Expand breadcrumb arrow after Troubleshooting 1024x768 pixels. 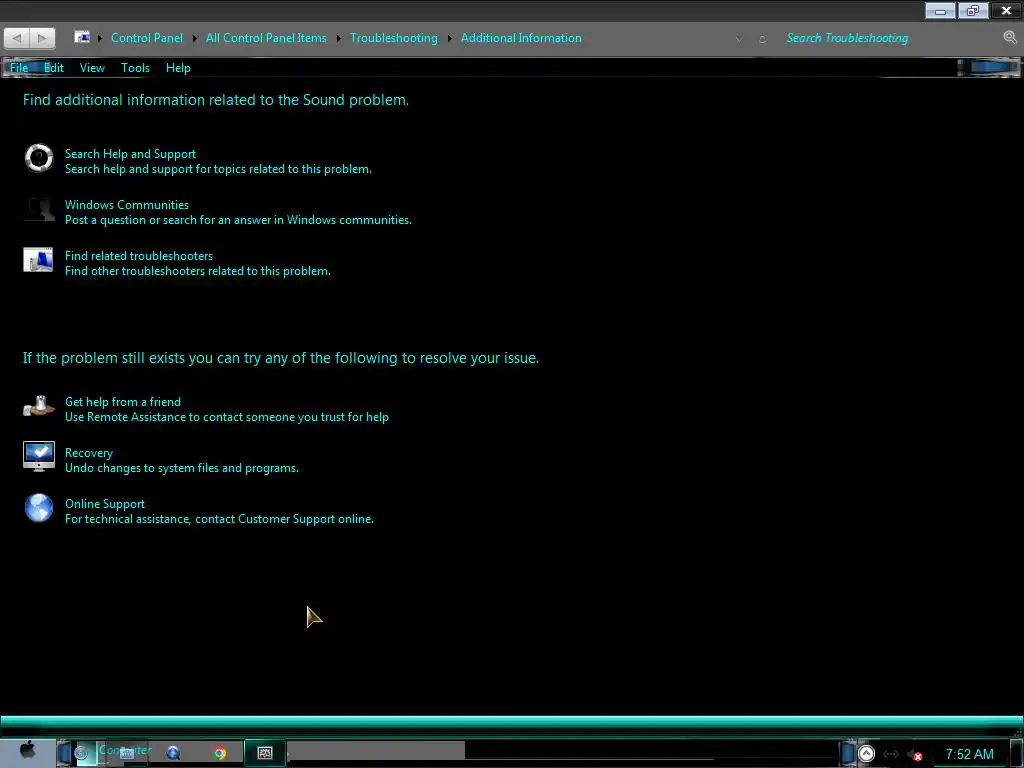coord(449,38)
